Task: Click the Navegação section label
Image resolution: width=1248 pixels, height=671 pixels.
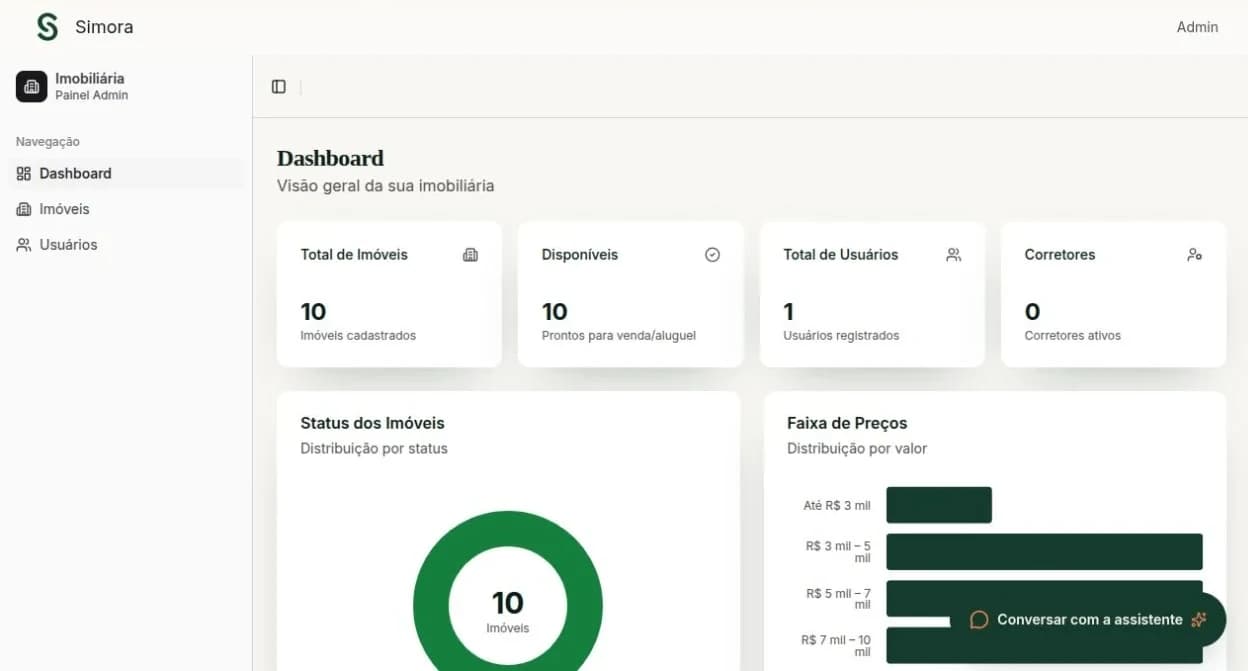Action: [48, 142]
